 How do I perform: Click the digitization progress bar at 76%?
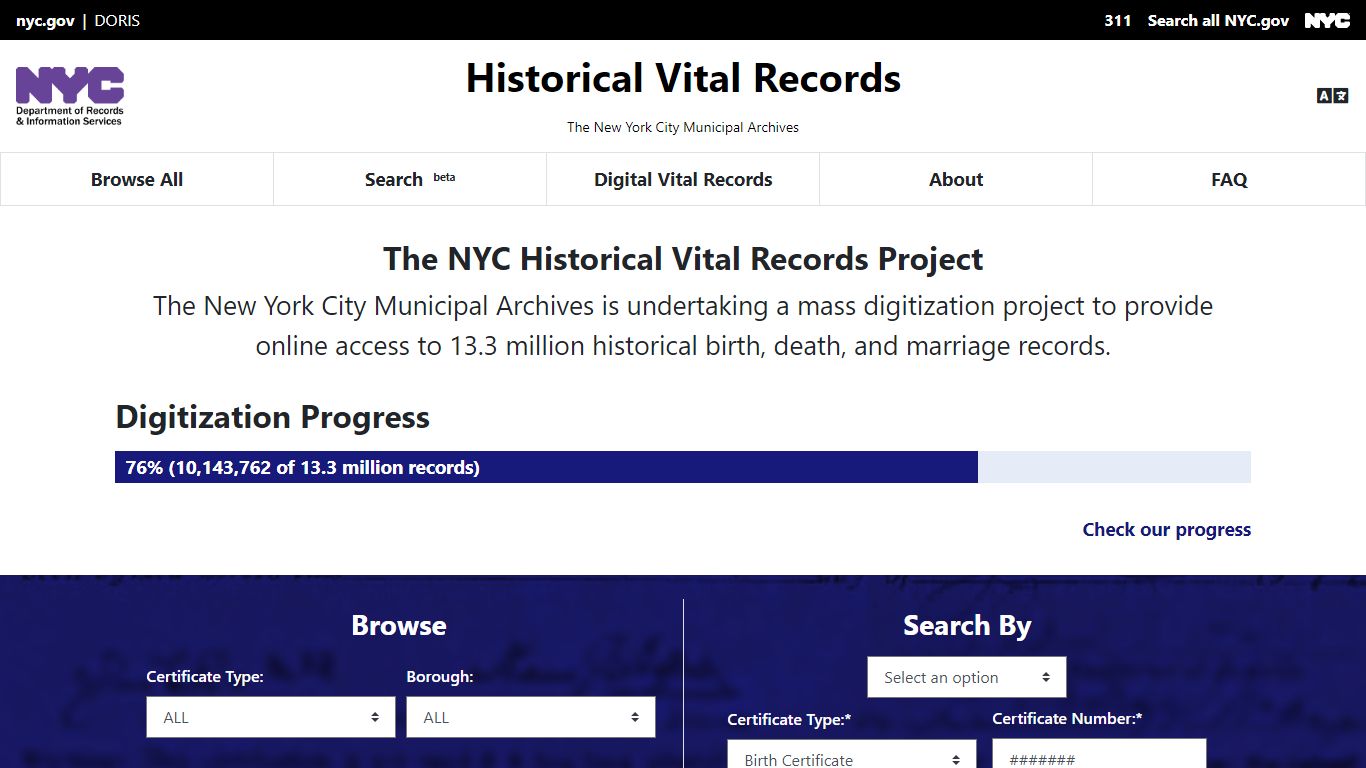[683, 467]
